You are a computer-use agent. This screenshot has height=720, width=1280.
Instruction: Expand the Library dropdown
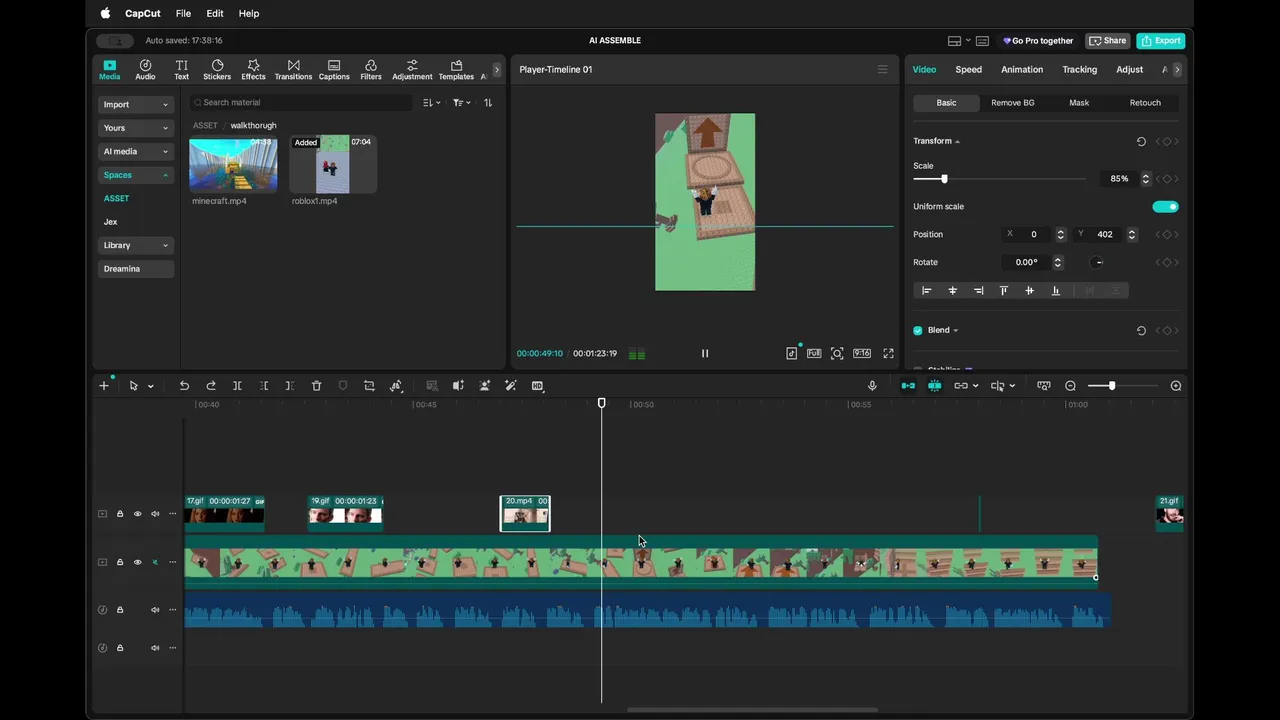[136, 245]
